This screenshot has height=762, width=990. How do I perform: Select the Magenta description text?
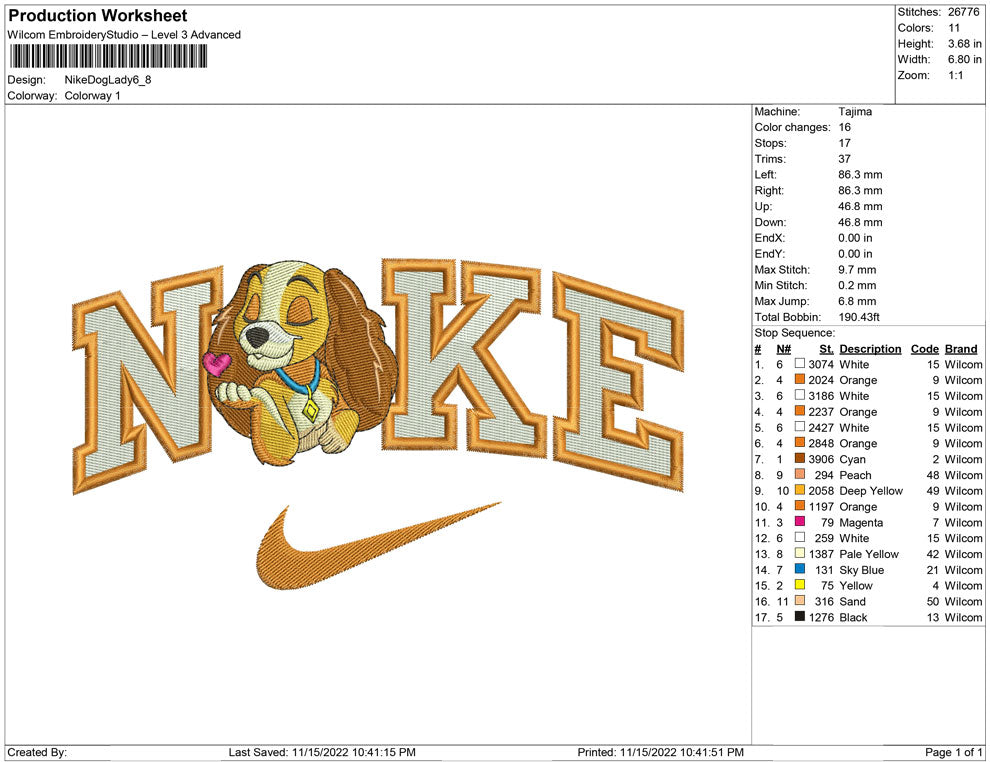pyautogui.click(x=861, y=523)
